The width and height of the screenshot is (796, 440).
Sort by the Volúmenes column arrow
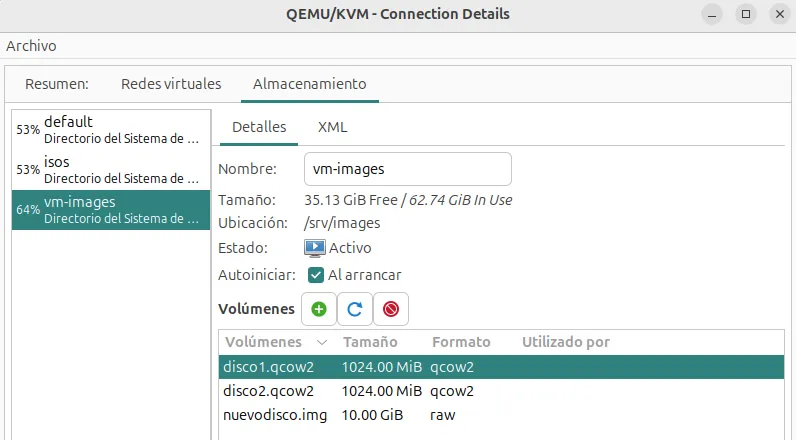pos(321,342)
